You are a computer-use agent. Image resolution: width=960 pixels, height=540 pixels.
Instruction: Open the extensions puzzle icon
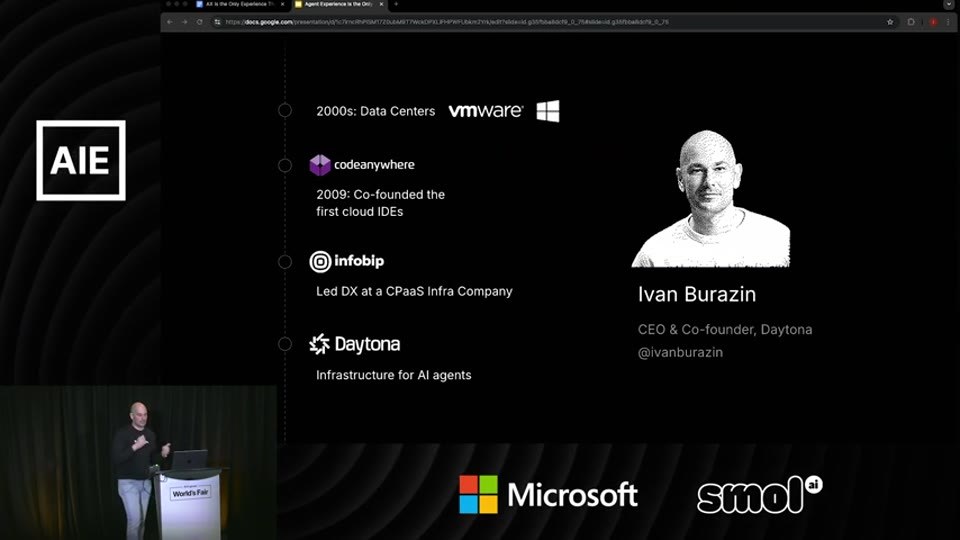click(911, 22)
